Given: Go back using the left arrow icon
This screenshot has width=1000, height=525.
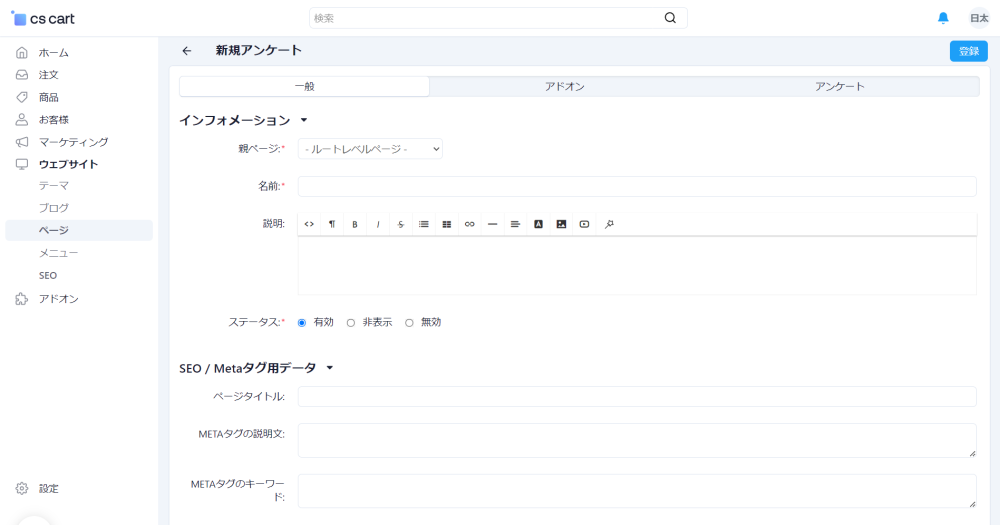Looking at the screenshot, I should point(186,51).
